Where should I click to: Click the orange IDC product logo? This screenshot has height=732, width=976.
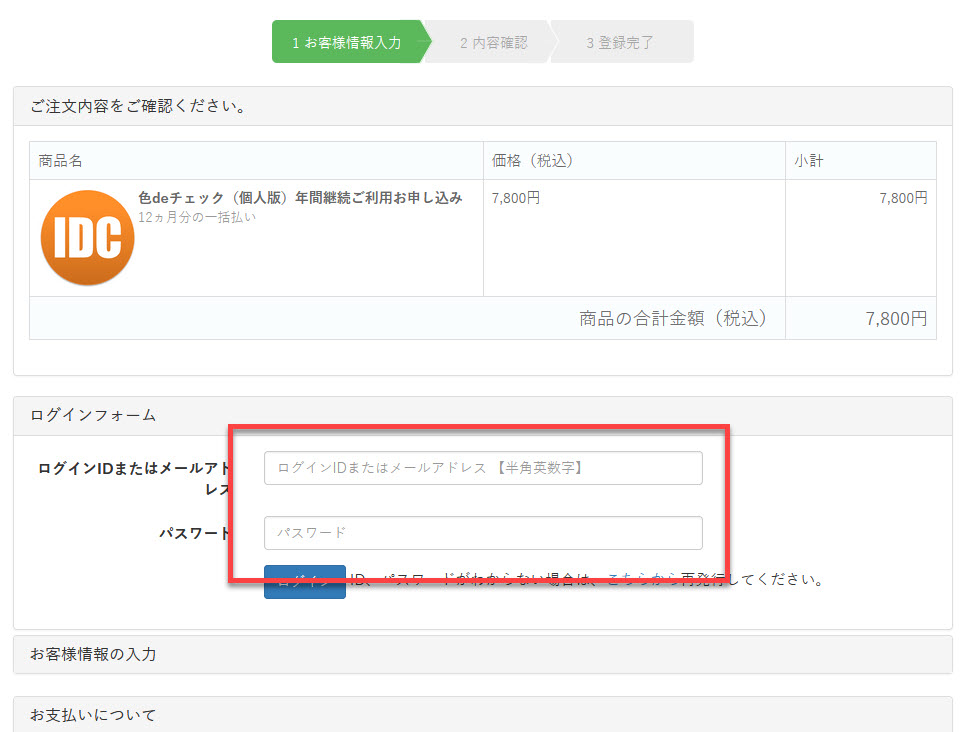87,238
